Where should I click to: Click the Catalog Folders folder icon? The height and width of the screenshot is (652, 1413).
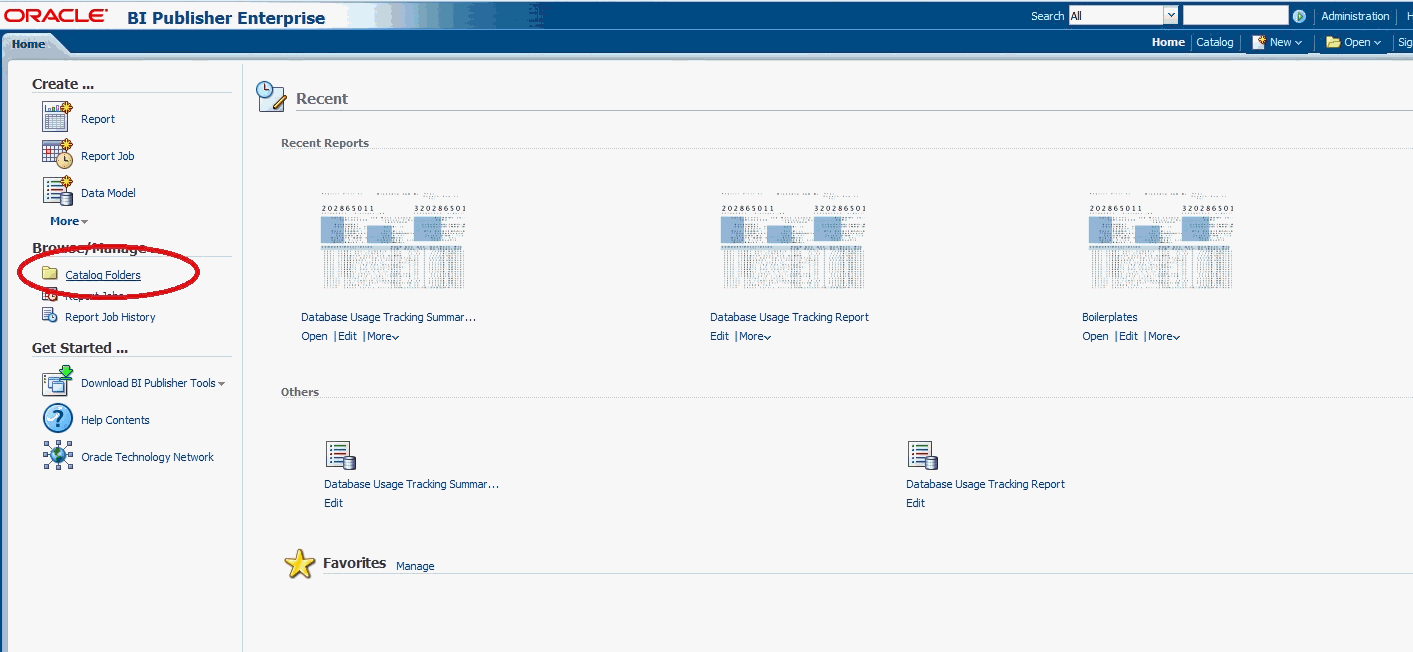coord(50,273)
